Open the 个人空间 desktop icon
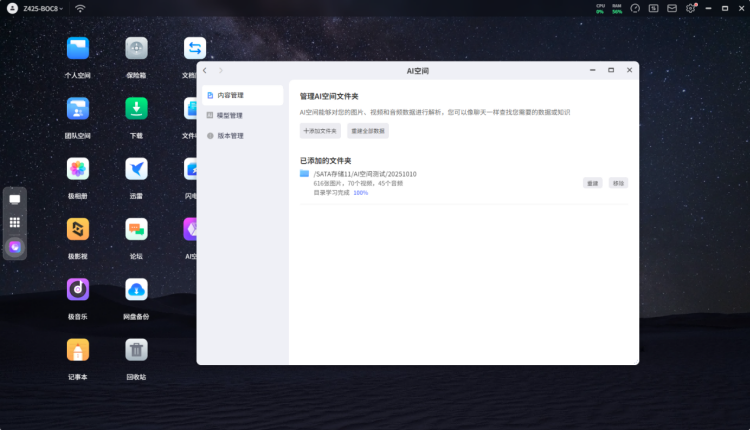 coord(78,48)
